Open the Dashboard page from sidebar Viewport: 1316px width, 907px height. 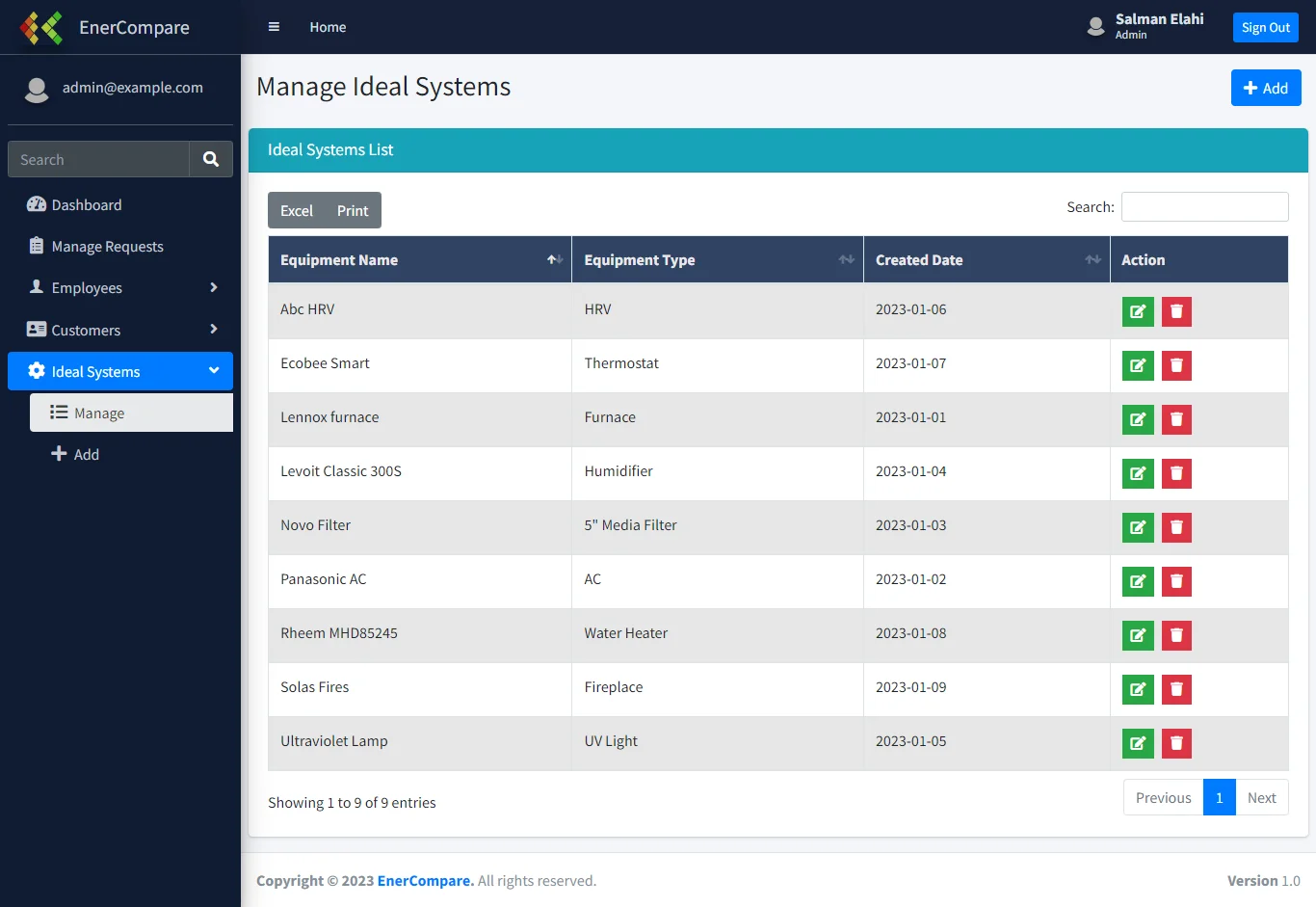tap(87, 205)
